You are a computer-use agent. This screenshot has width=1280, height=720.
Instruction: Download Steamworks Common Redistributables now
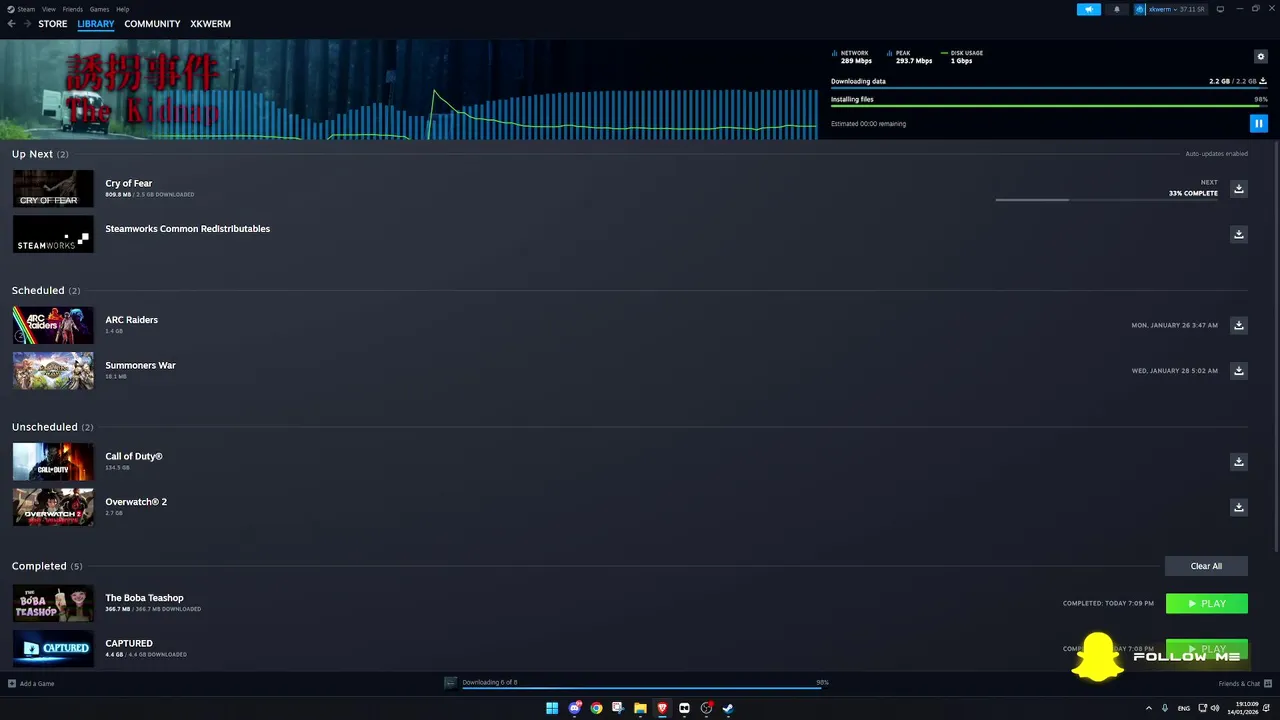click(1239, 234)
